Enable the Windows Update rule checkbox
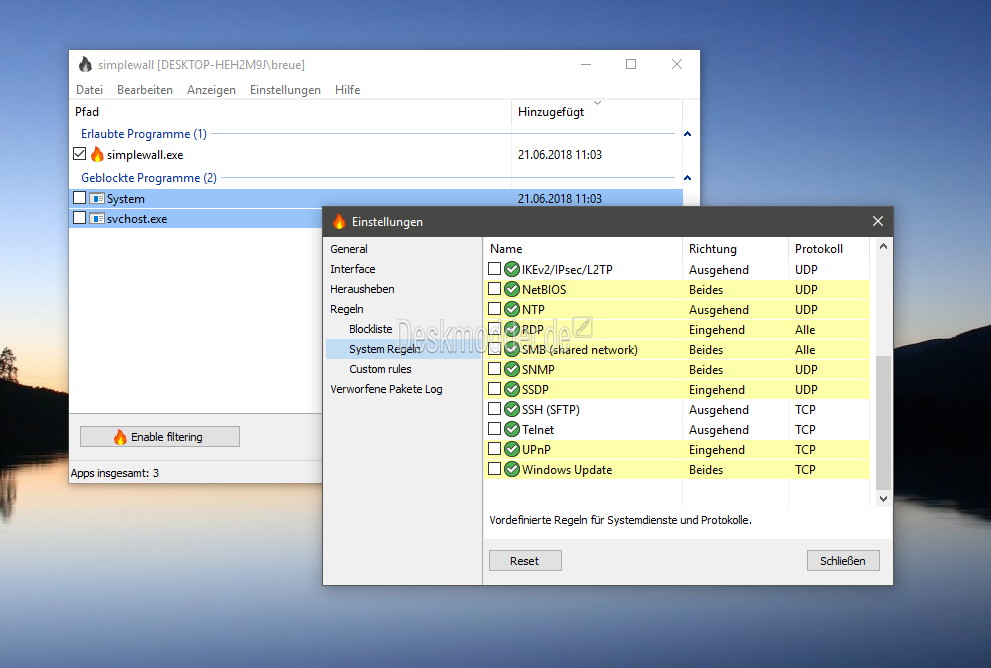 tap(494, 469)
